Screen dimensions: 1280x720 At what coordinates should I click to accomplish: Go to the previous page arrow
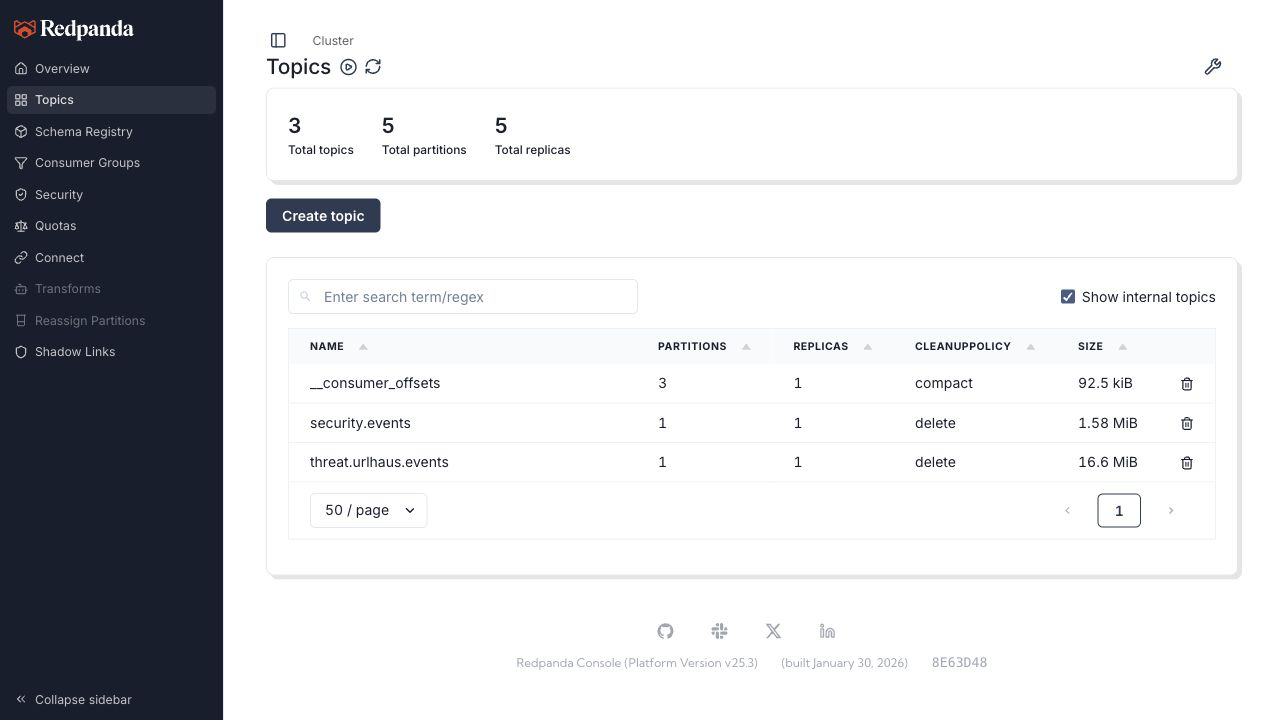tap(1067, 510)
